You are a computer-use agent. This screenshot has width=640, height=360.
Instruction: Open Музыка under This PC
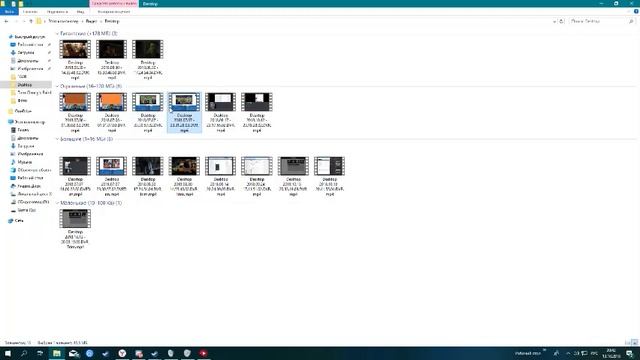[24, 162]
